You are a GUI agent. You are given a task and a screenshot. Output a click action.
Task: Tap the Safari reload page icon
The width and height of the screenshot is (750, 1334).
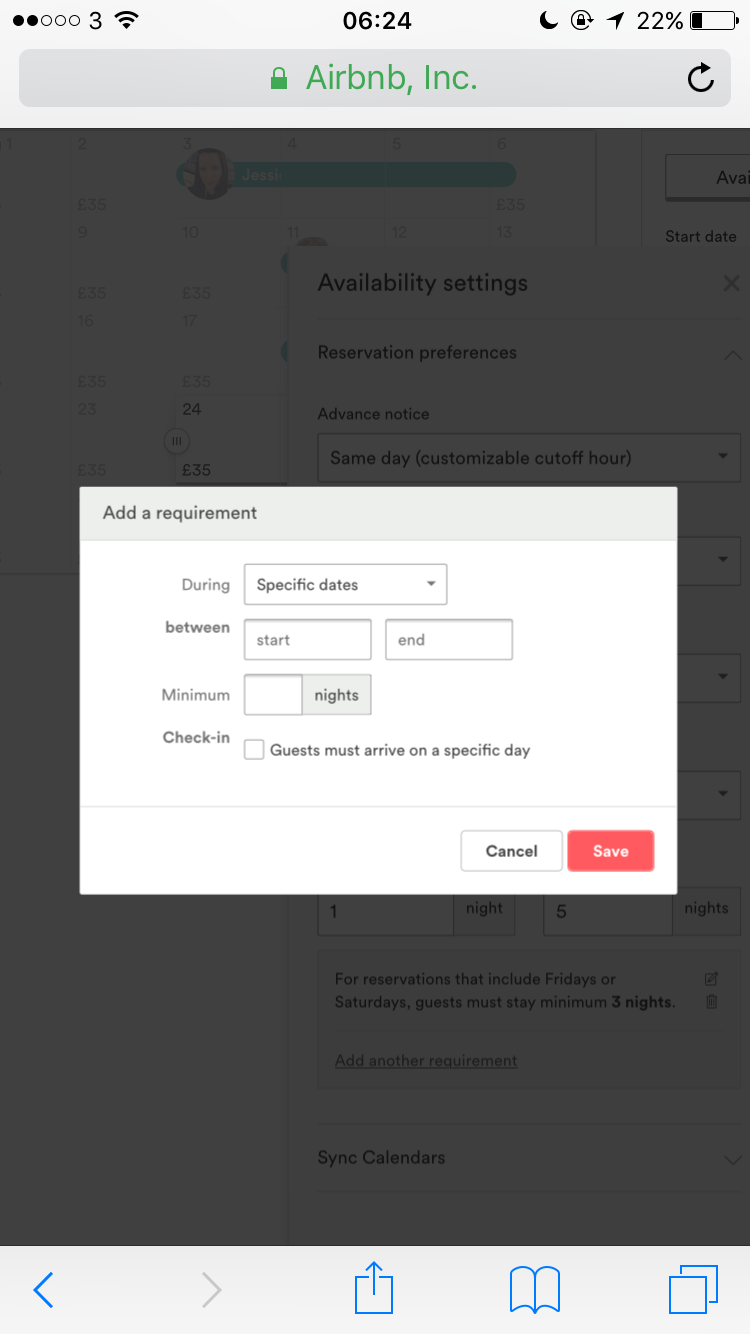[x=701, y=78]
